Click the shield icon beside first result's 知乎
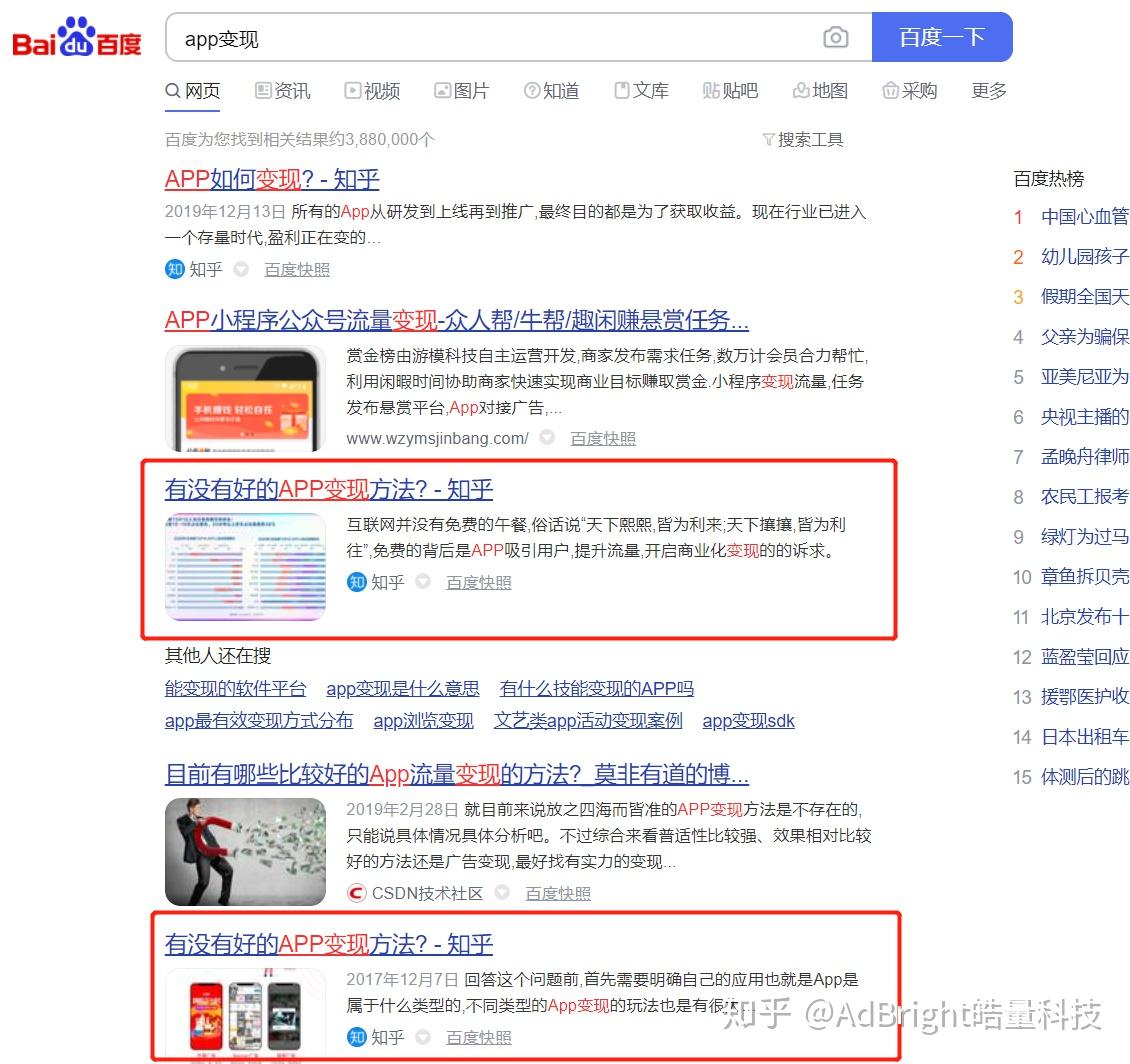This screenshot has width=1130, height=1064. pyautogui.click(x=241, y=269)
